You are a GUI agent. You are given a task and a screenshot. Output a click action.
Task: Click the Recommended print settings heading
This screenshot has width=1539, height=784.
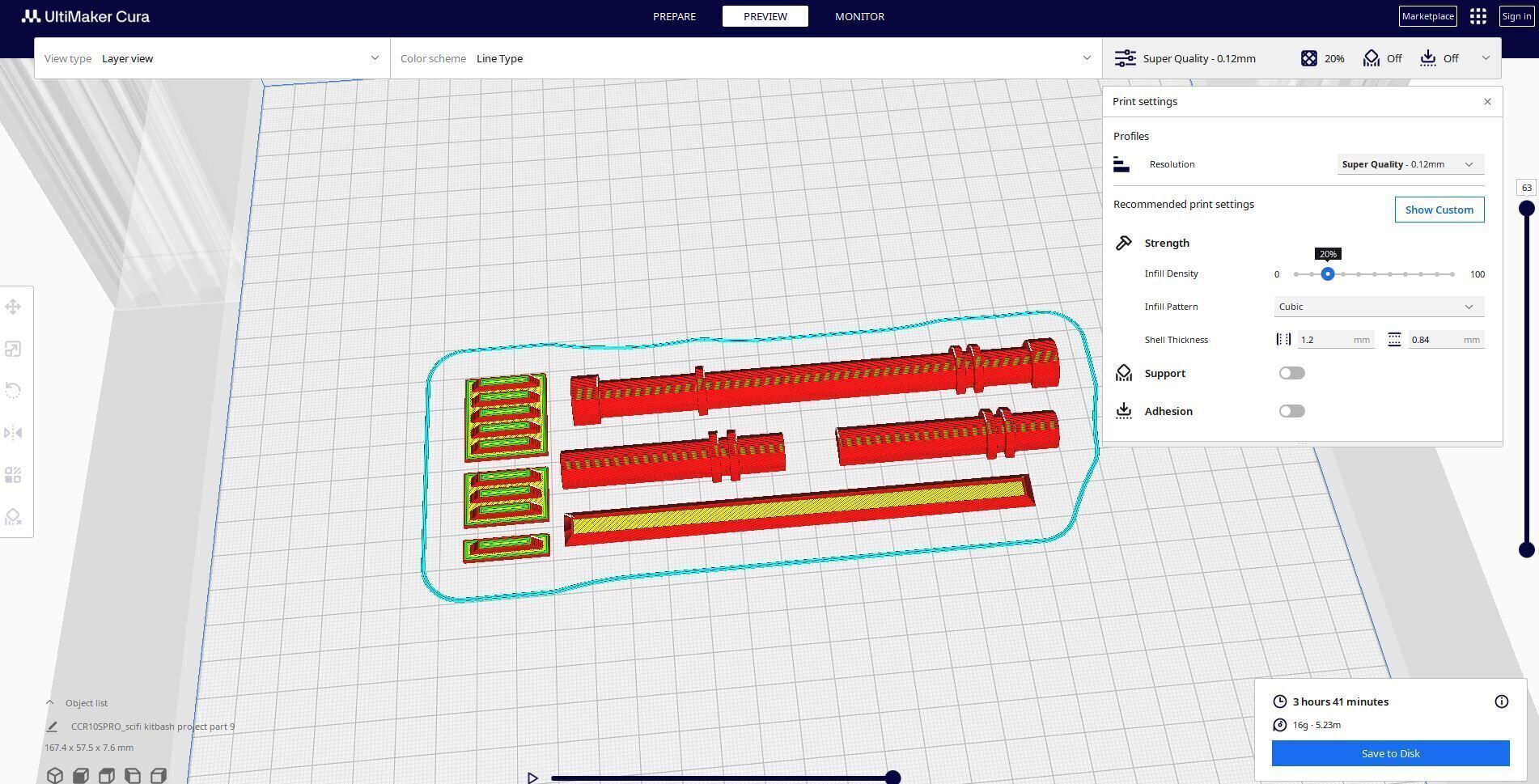(1184, 204)
